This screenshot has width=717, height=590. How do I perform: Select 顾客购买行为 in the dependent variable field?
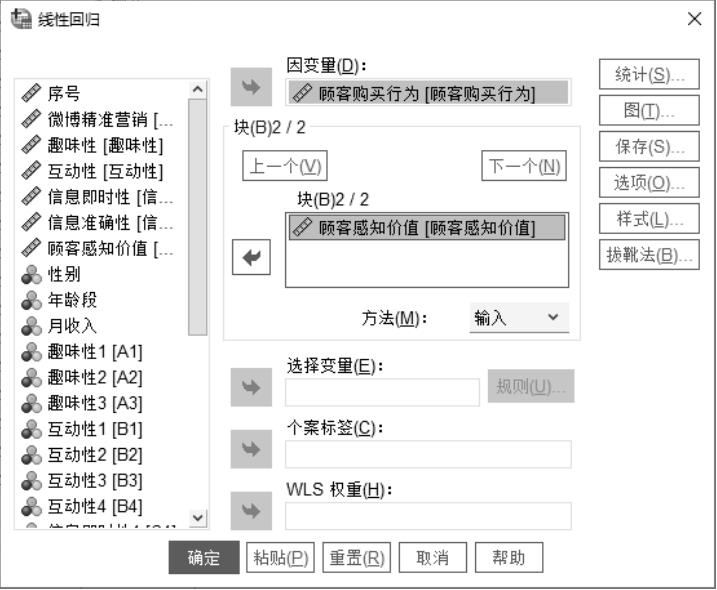tap(428, 93)
